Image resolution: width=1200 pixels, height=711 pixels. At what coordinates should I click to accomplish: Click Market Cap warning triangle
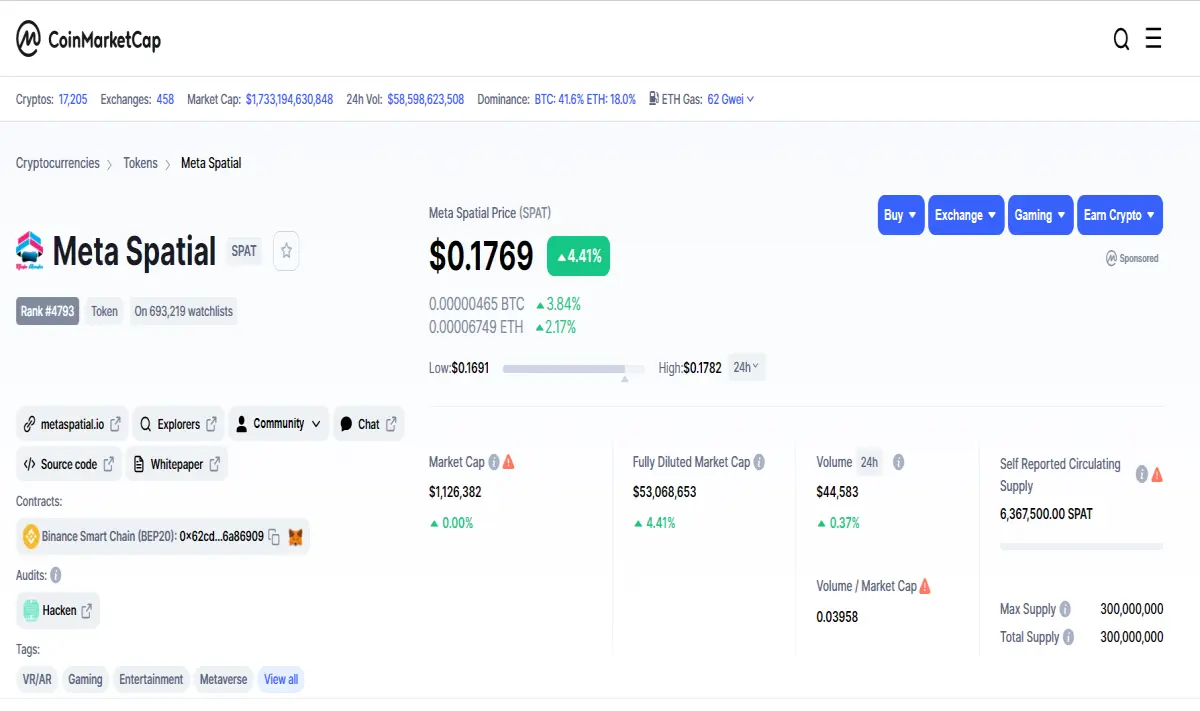click(509, 462)
